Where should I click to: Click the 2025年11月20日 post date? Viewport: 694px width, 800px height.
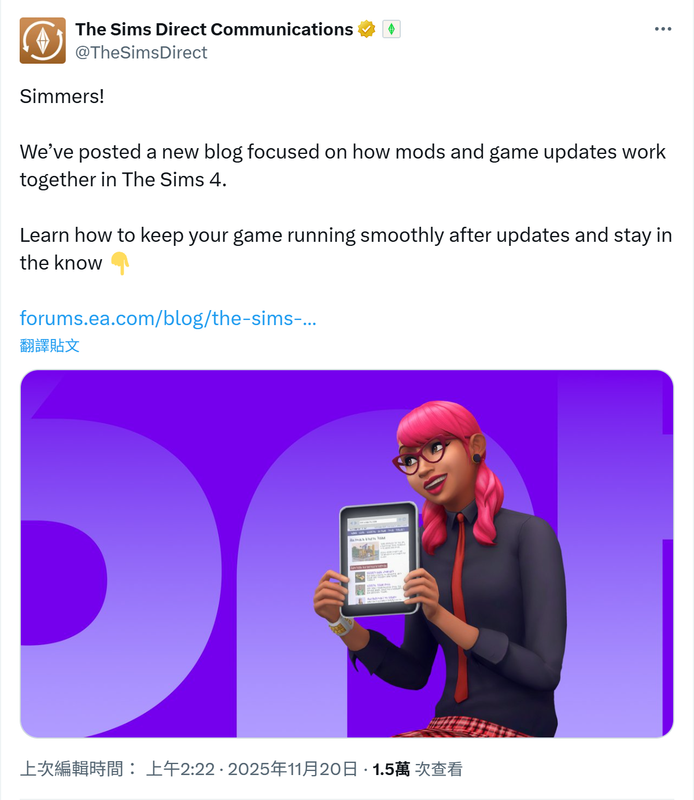point(292,769)
